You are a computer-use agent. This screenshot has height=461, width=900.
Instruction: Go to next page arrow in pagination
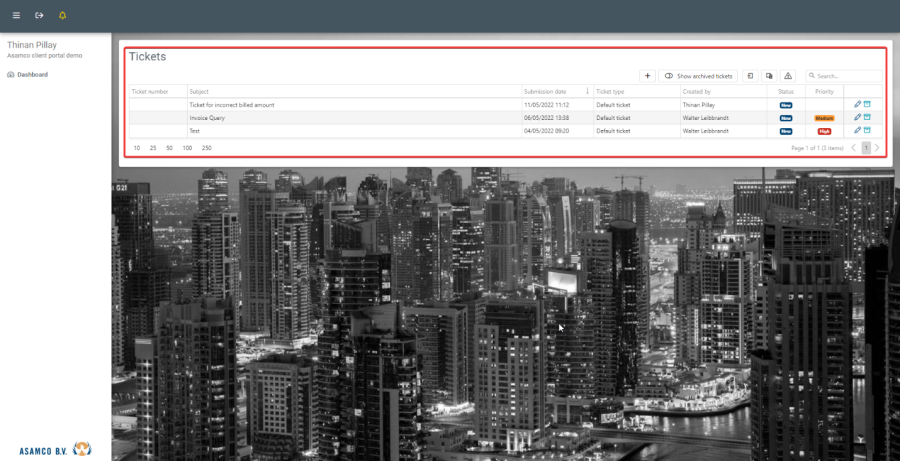coord(877,148)
